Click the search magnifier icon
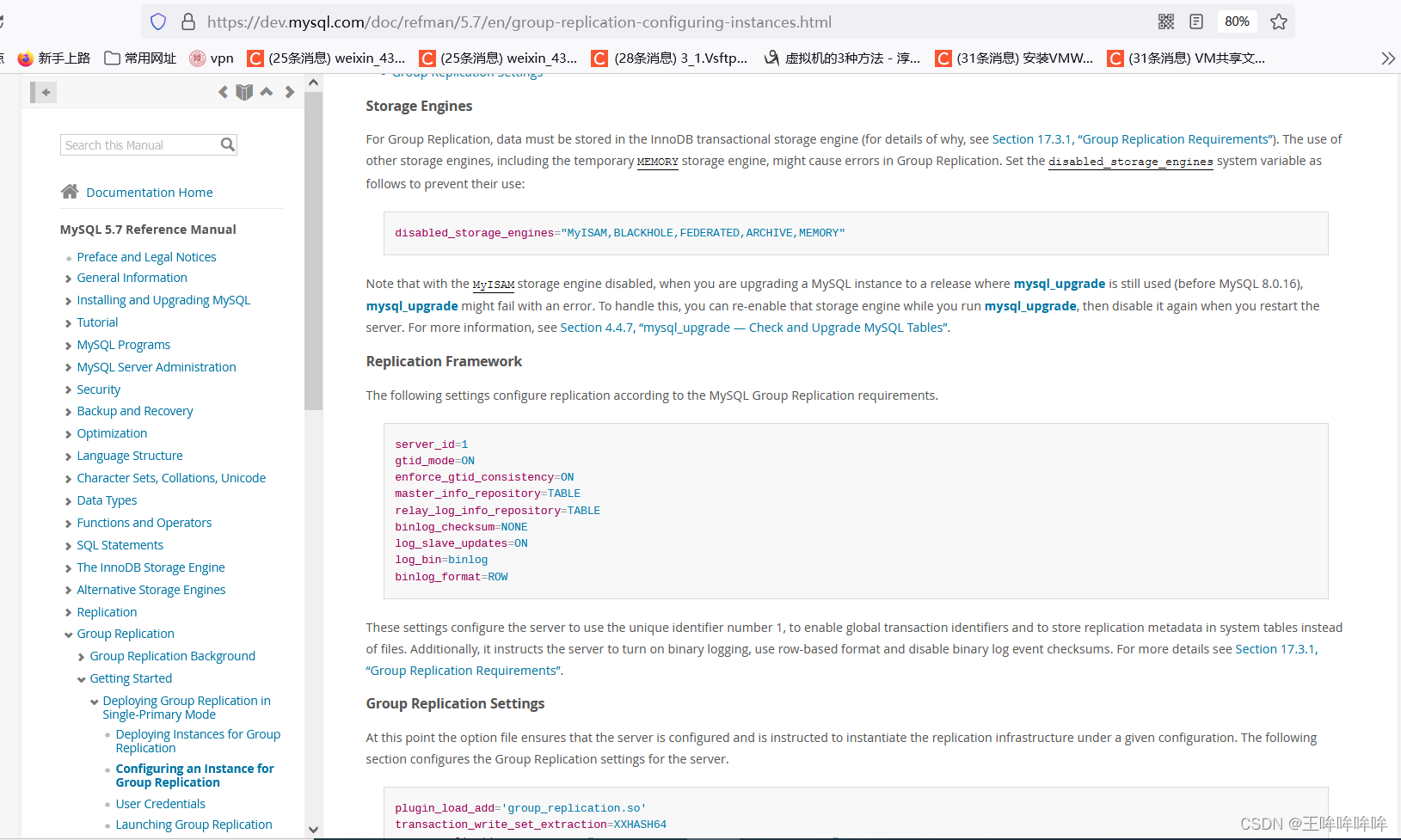 point(227,144)
